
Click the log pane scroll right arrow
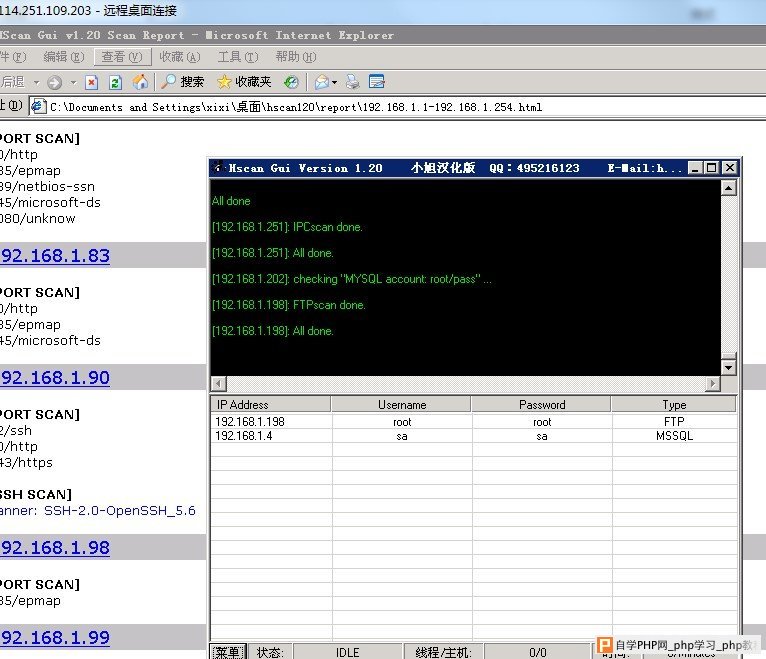[713, 384]
